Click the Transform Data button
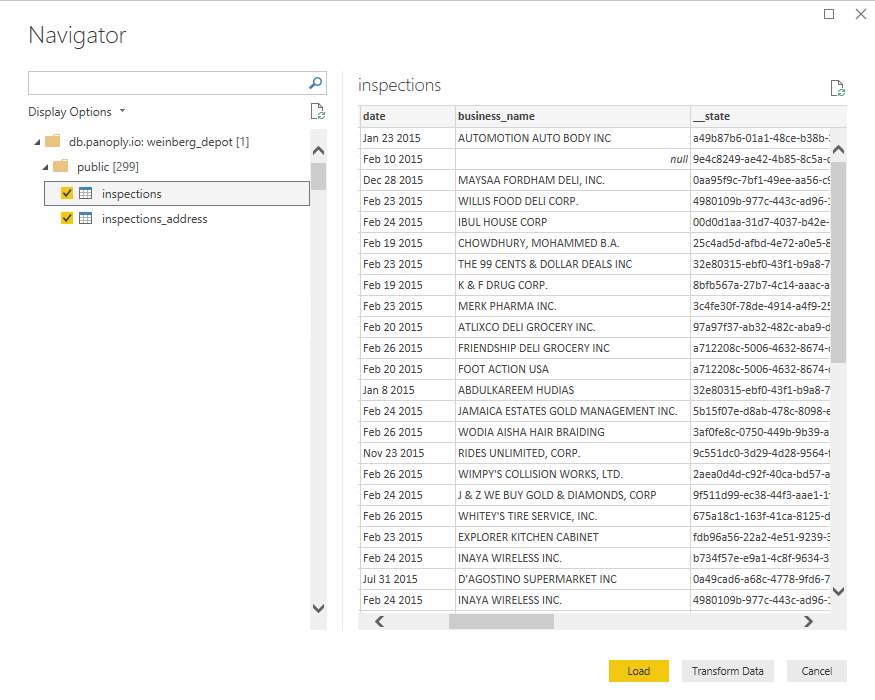 (727, 671)
